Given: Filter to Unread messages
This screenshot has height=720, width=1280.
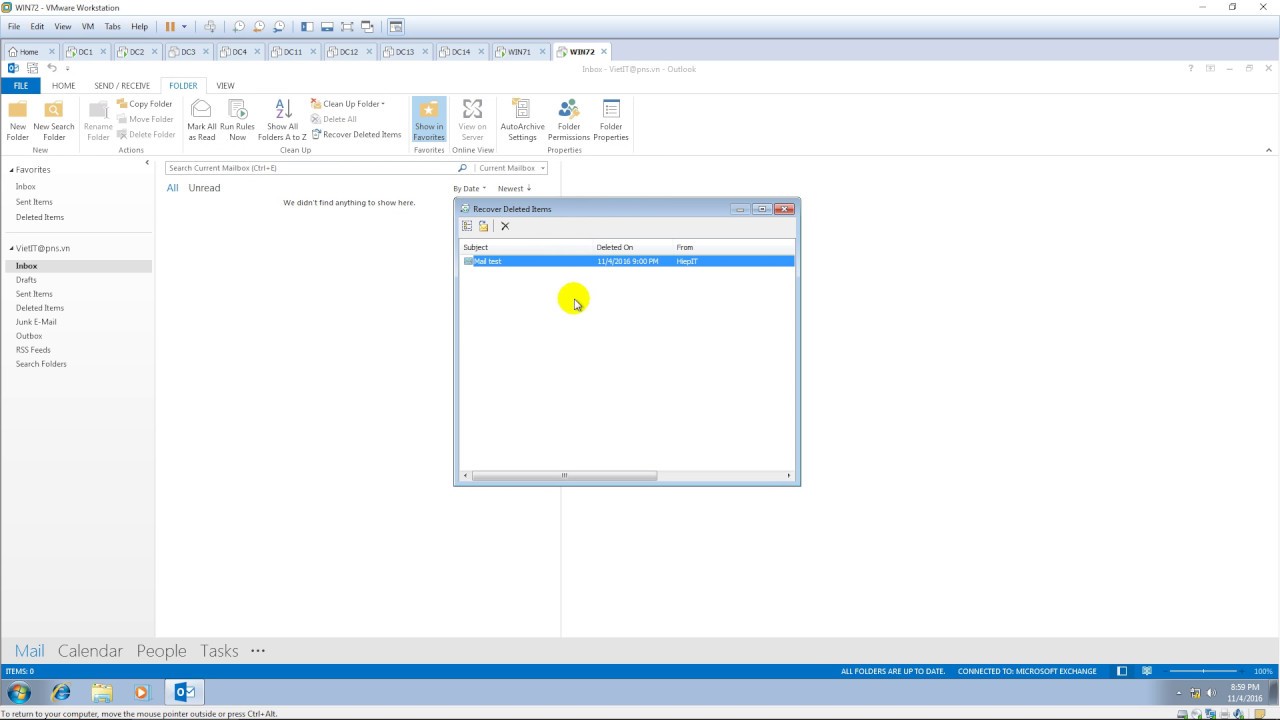Looking at the screenshot, I should click(x=204, y=188).
